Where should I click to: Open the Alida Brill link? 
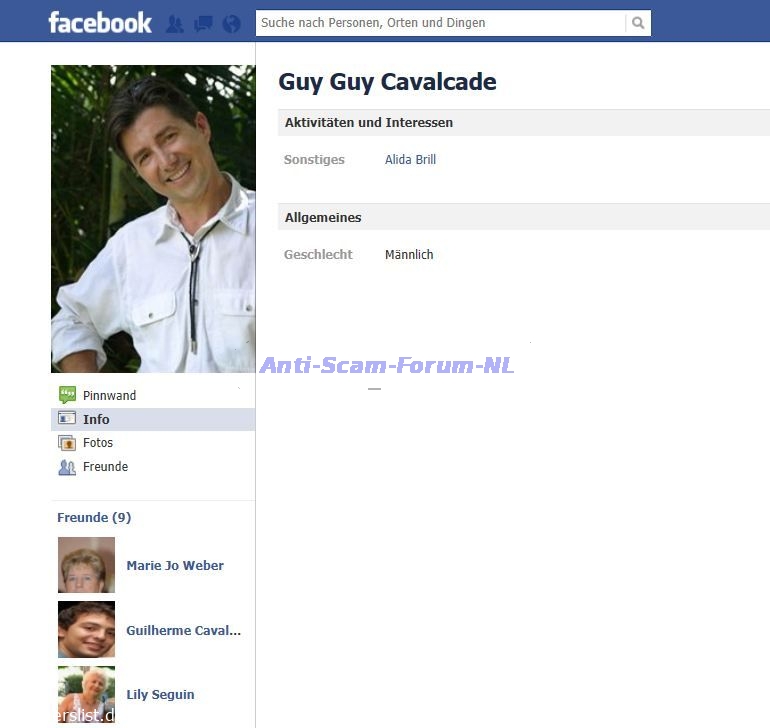[410, 160]
